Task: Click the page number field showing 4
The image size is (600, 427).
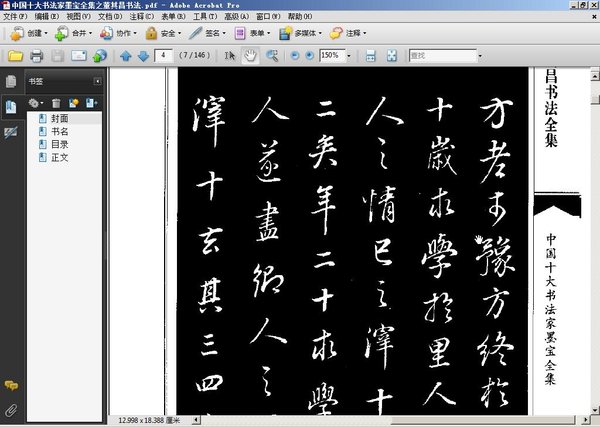Action: pyautogui.click(x=163, y=55)
